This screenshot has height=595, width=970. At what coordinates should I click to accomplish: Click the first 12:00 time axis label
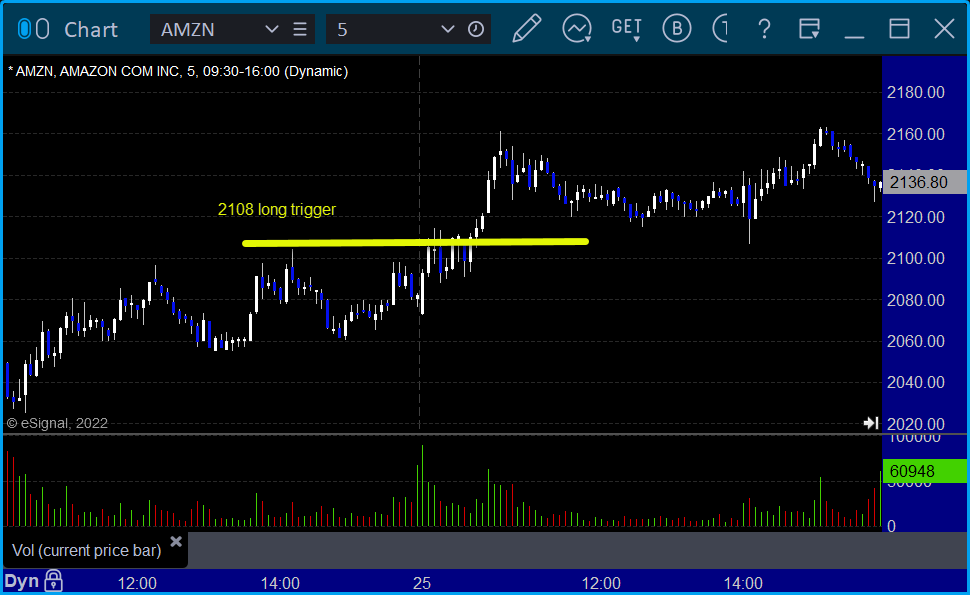coord(137,583)
